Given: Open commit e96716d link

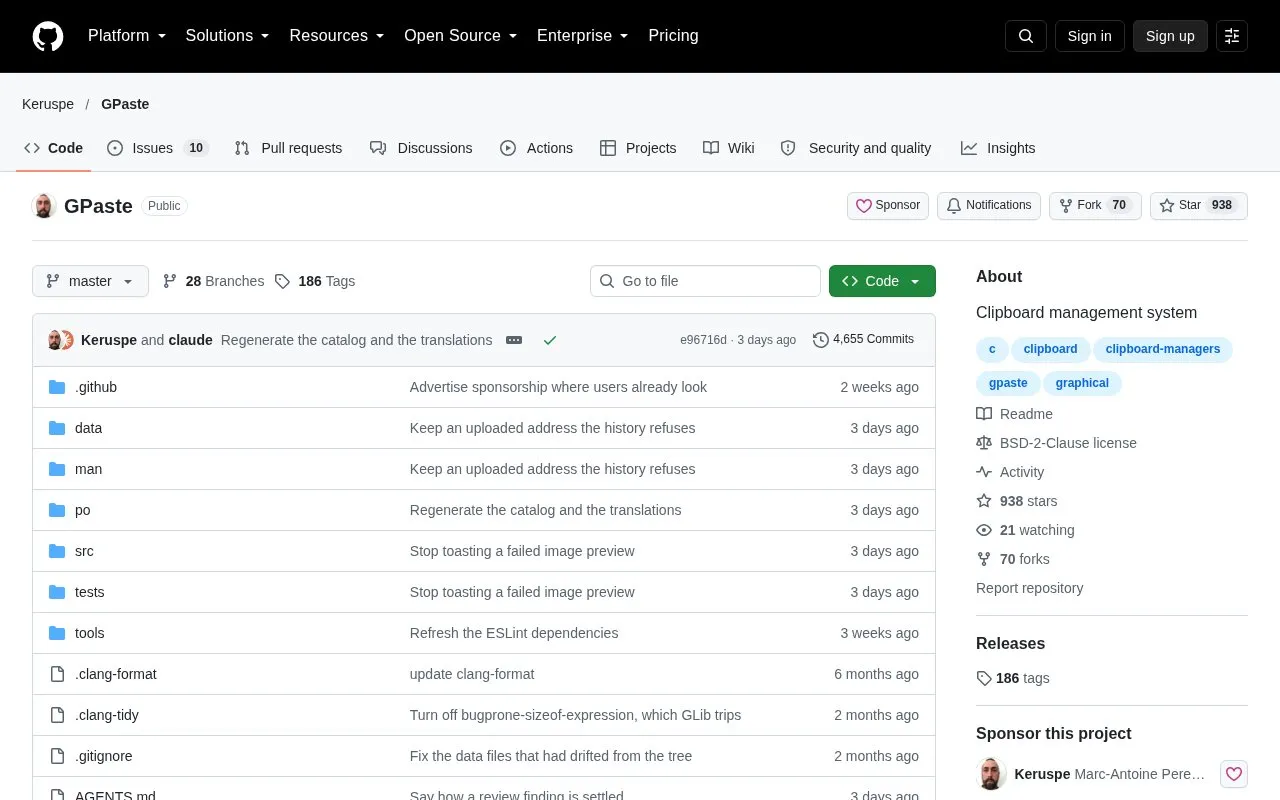Looking at the screenshot, I should pos(703,340).
